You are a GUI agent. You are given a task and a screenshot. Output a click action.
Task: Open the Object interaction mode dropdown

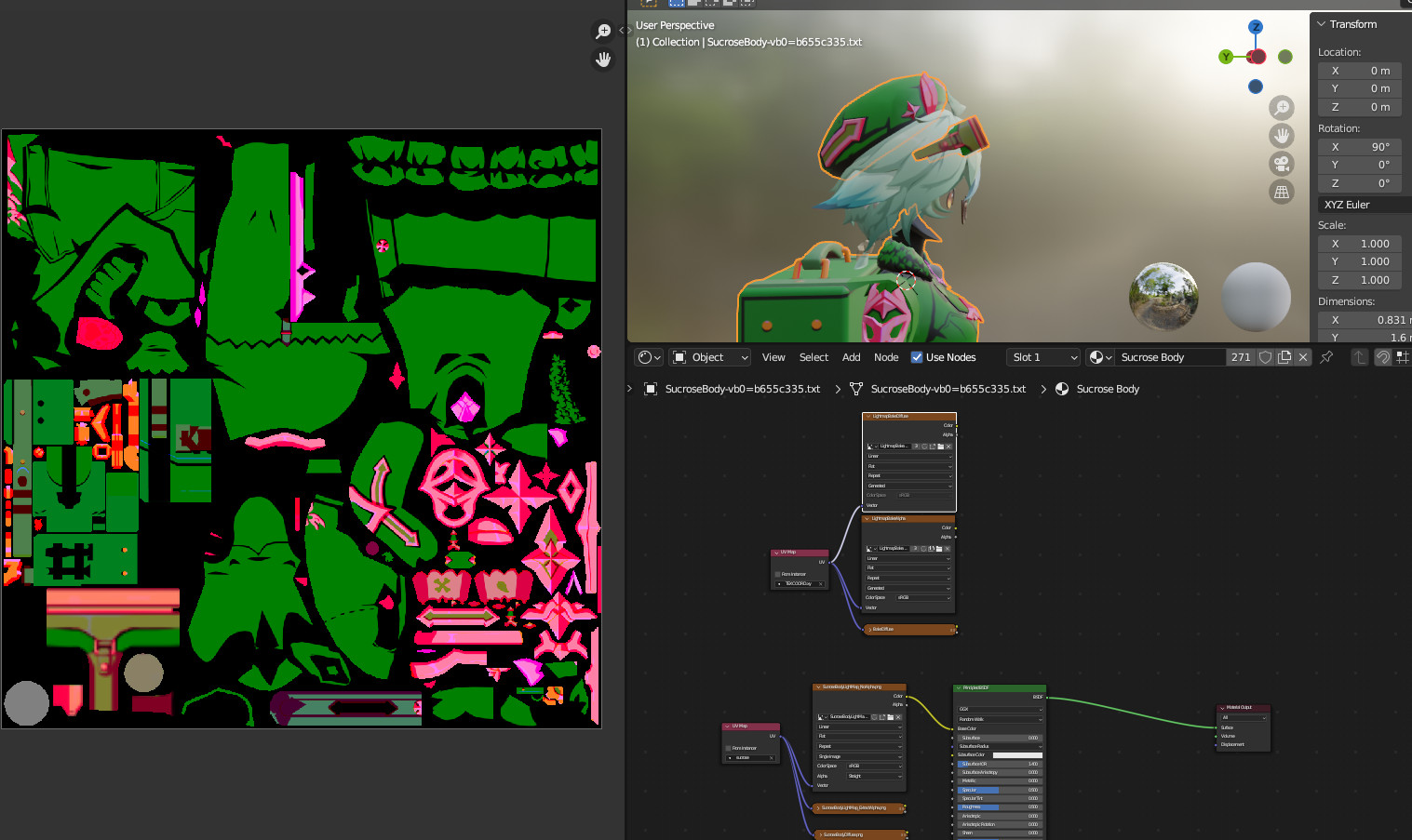coord(709,356)
